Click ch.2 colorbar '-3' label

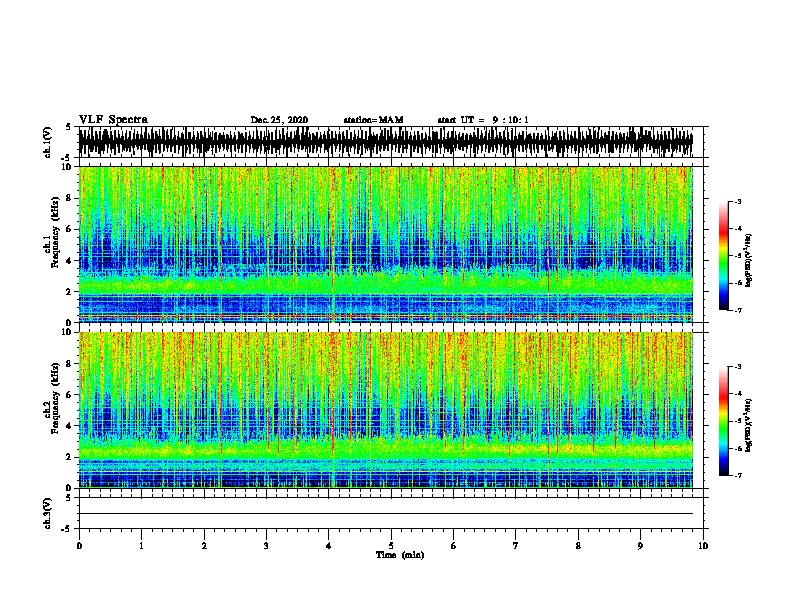(738, 367)
